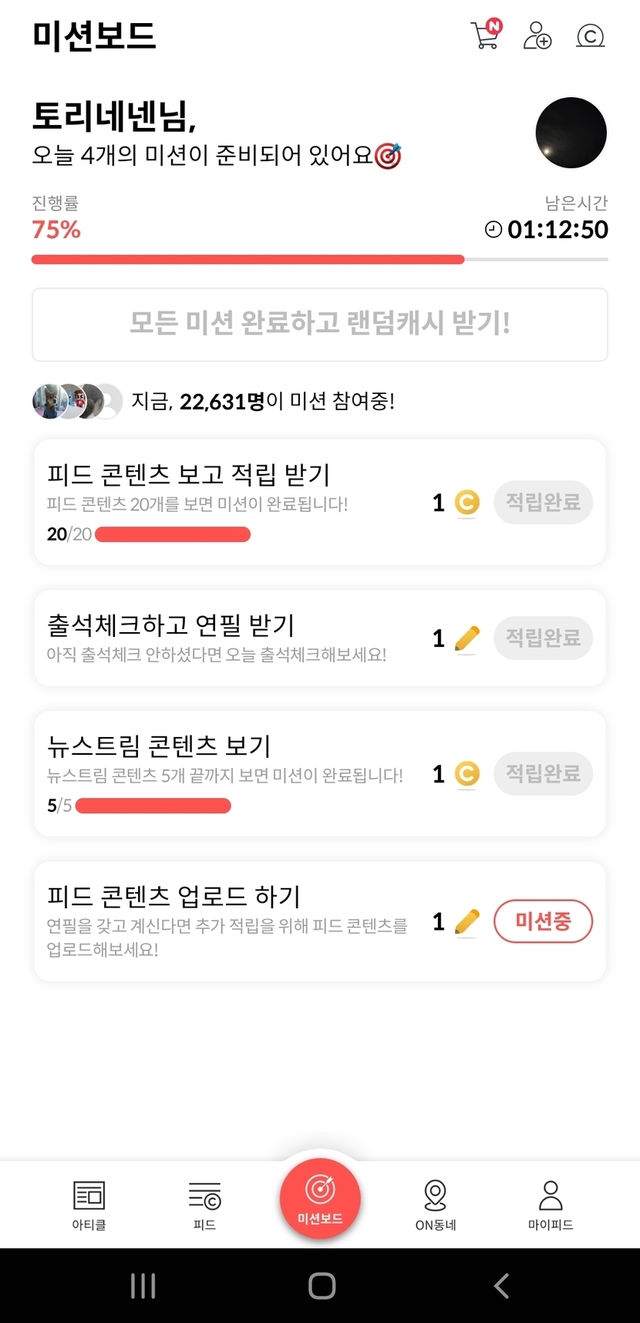Open the profile picture thumbnail
The width and height of the screenshot is (640, 1323).
tap(571, 133)
